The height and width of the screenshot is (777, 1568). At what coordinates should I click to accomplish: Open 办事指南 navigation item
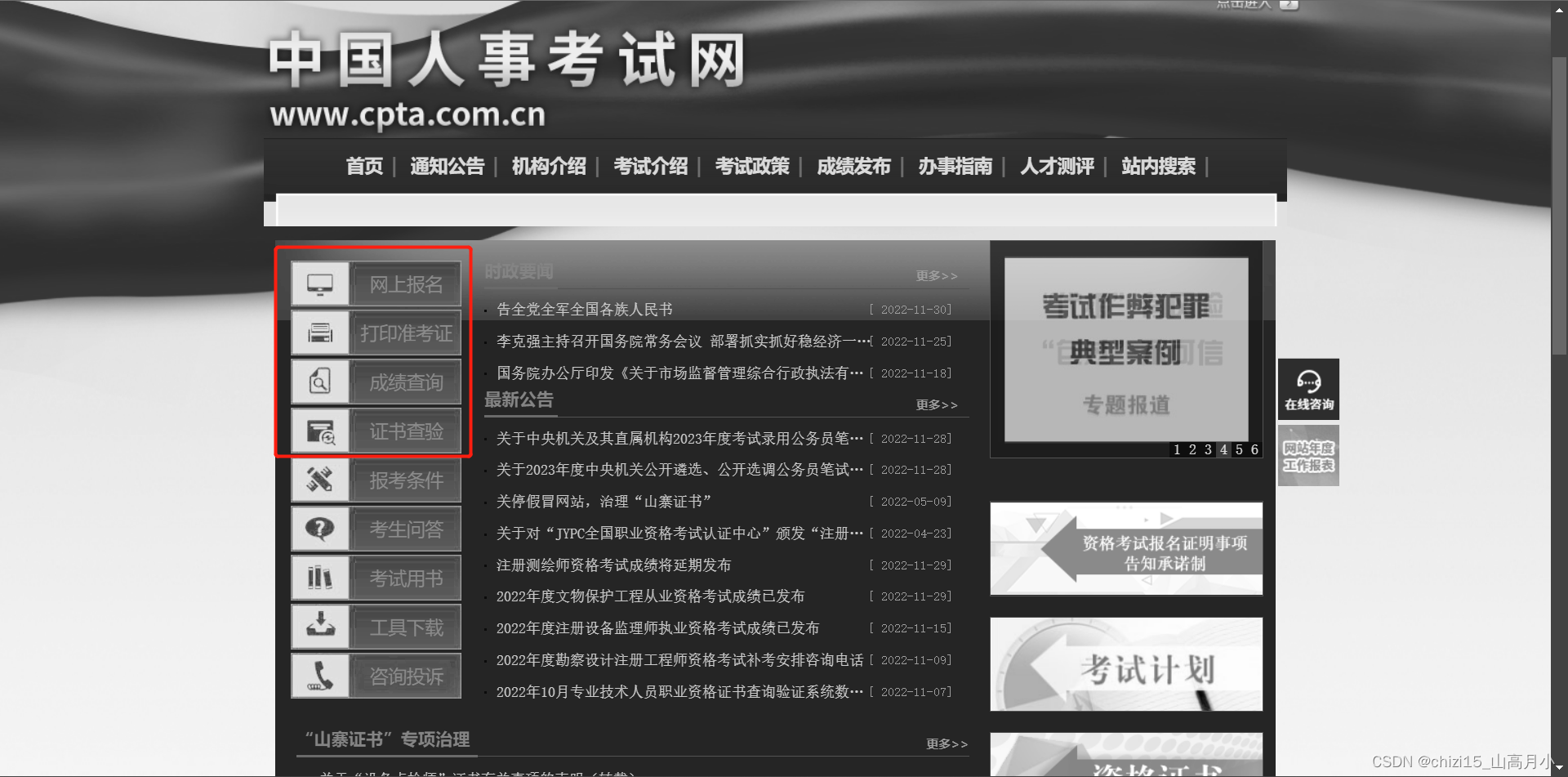coord(955,167)
